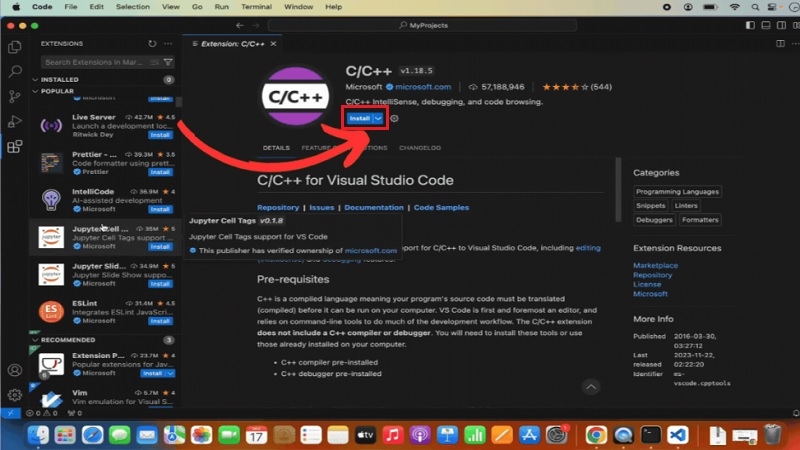Open the microsoft.com publisher link
Image resolution: width=800 pixels, height=450 pixels.
[x=423, y=87]
